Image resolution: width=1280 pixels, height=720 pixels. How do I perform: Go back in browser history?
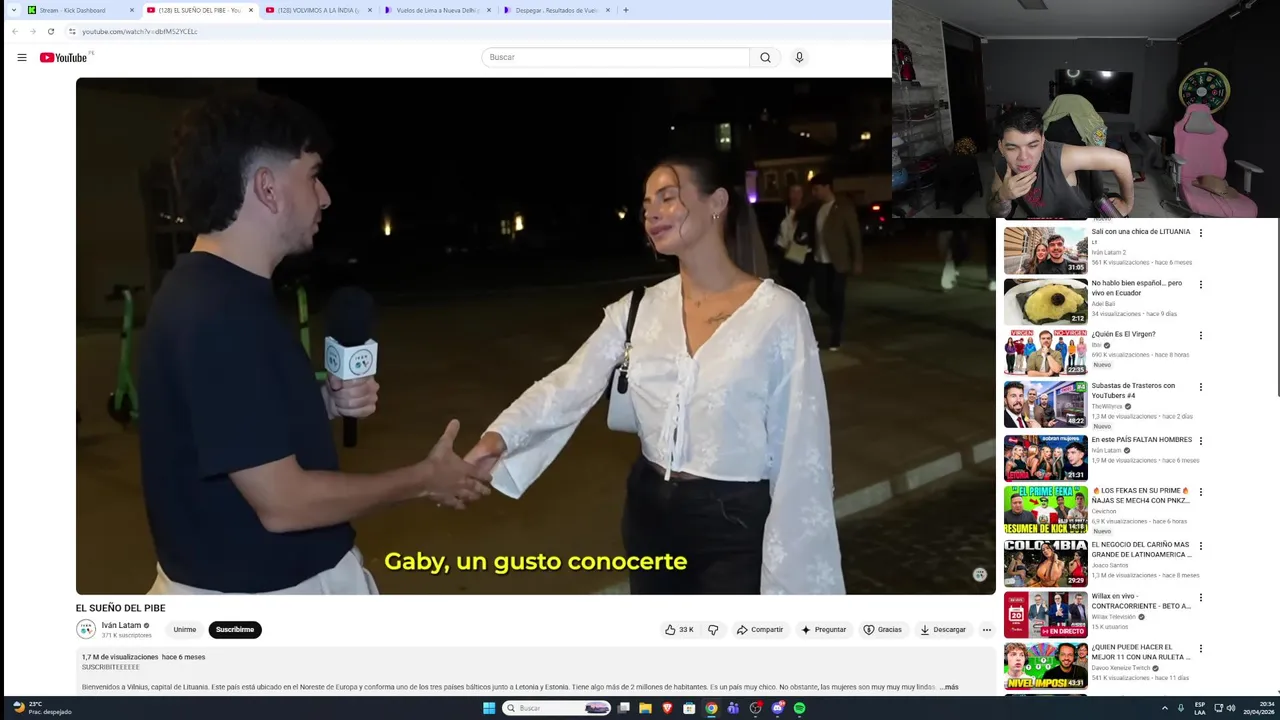[15, 31]
